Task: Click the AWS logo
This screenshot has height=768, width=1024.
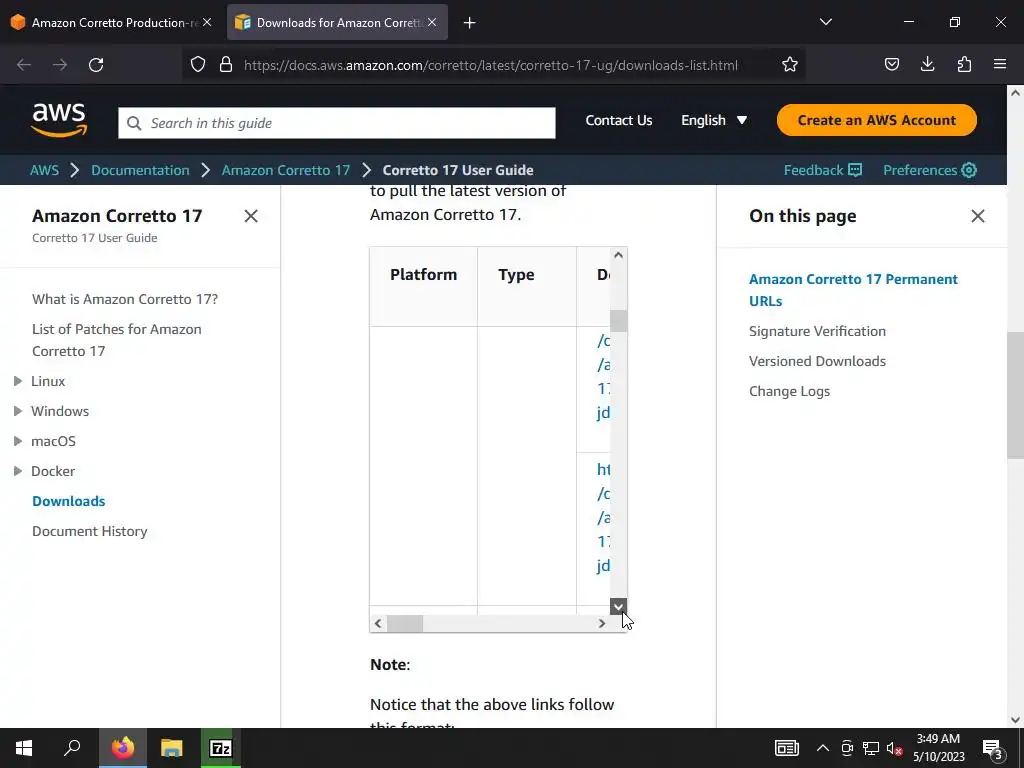Action: 59,120
